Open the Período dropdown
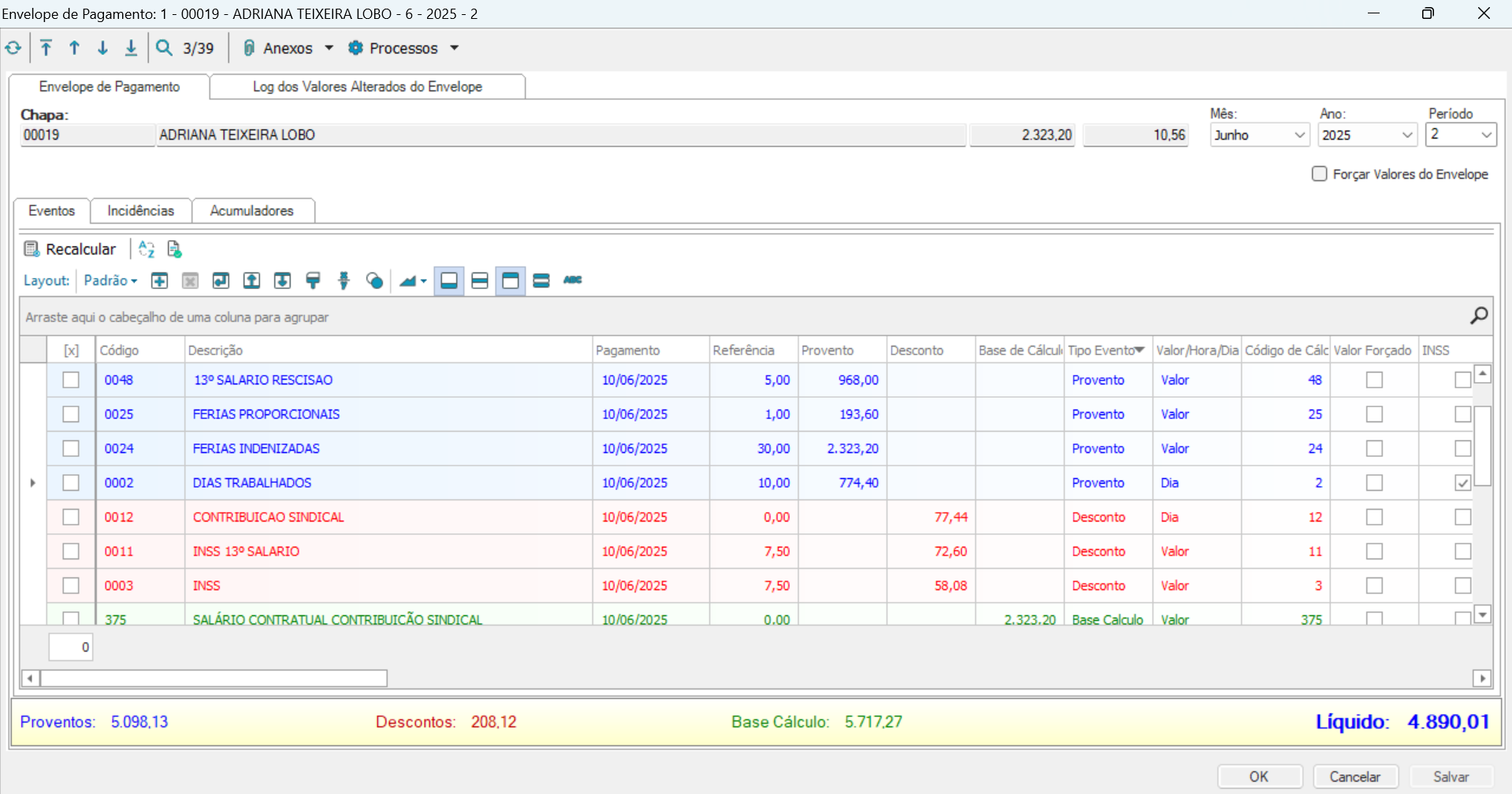This screenshot has height=794, width=1512. click(1486, 135)
